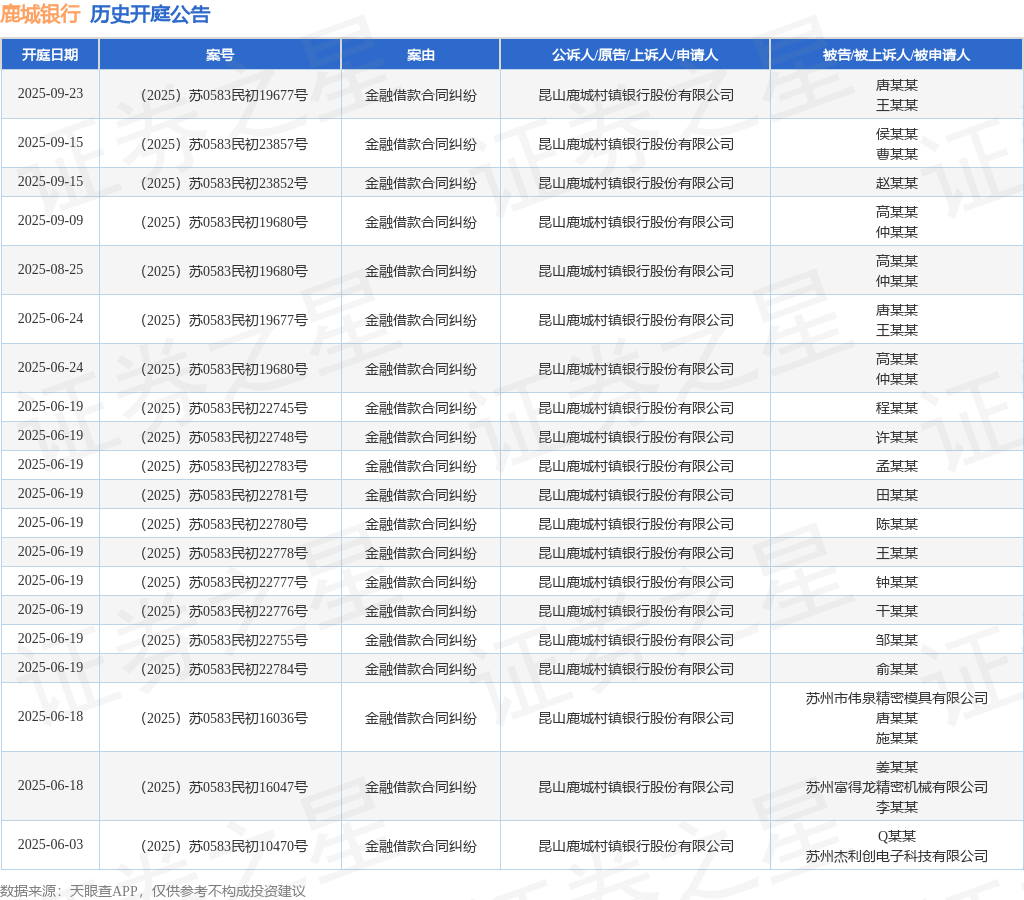
Task: Click defendant 干某某
Action: 897,611
